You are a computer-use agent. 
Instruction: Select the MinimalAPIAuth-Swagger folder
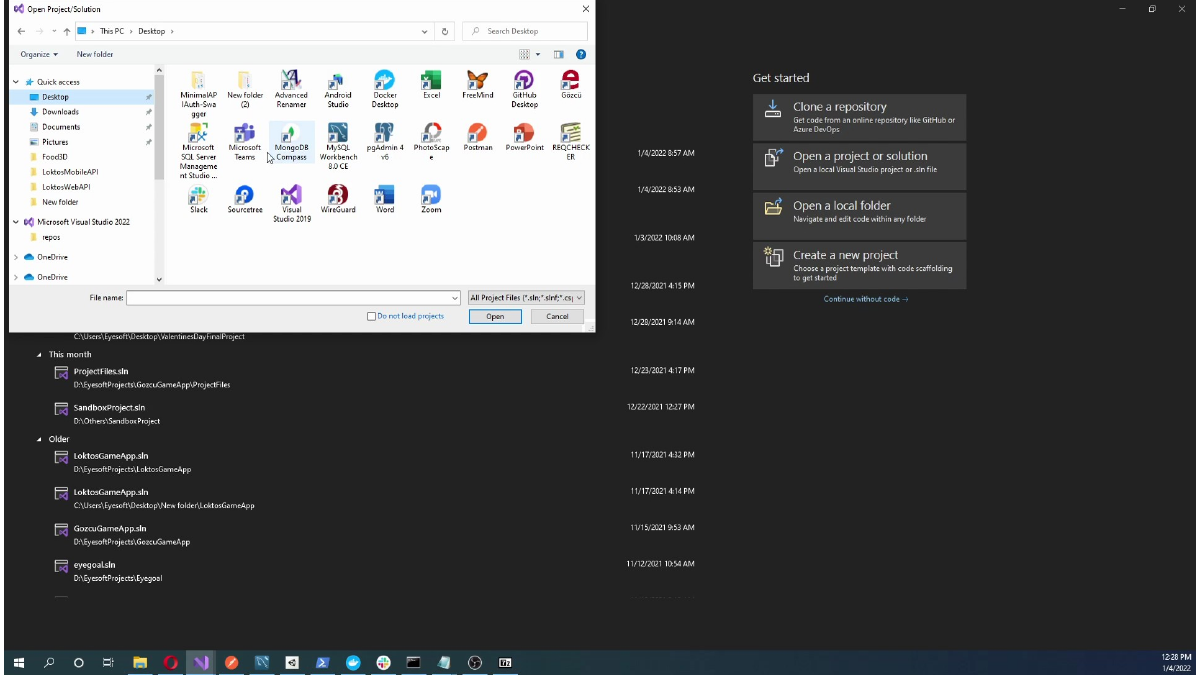click(198, 94)
